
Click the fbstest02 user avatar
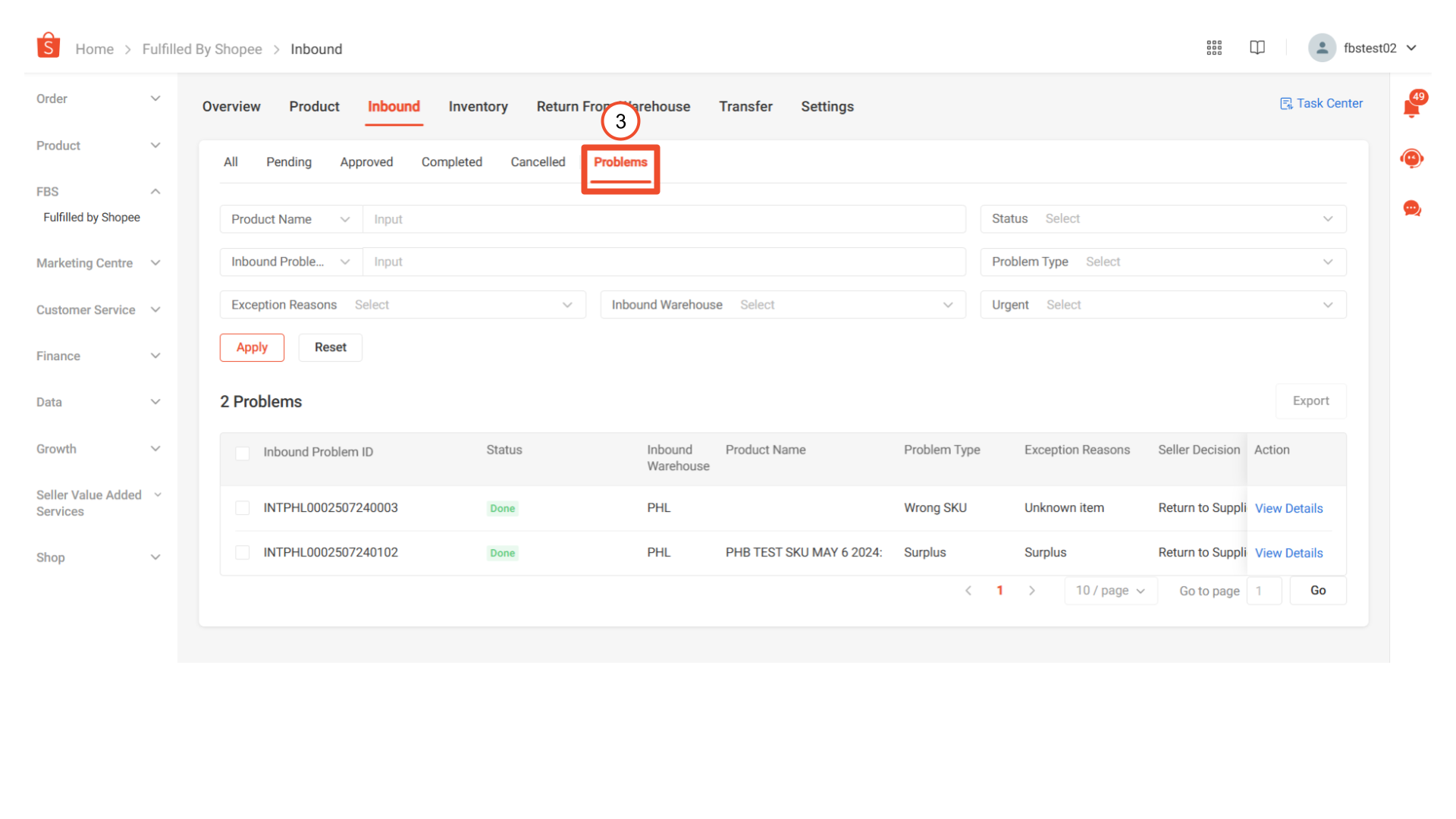coord(1322,48)
